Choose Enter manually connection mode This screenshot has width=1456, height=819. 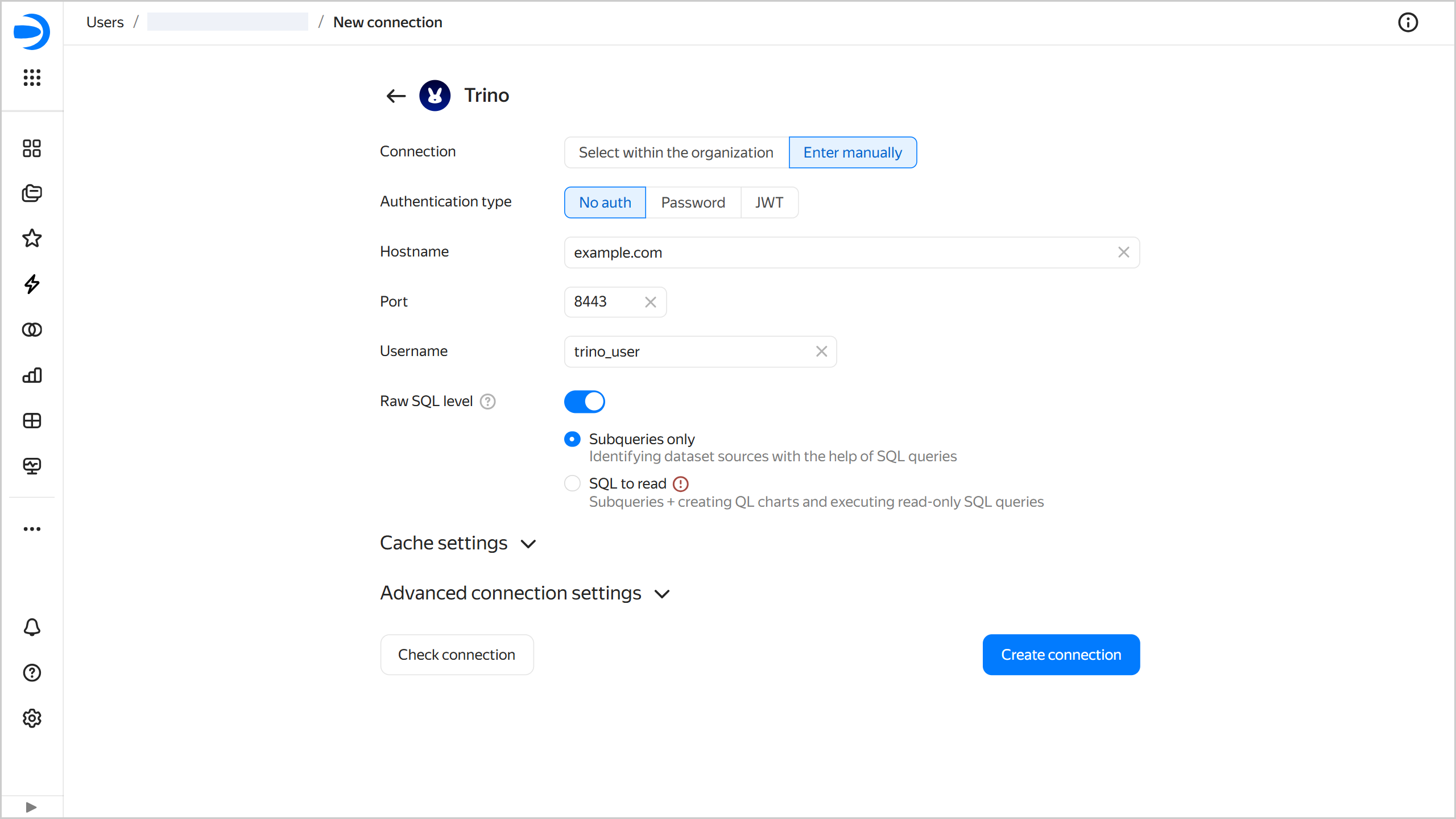(853, 152)
